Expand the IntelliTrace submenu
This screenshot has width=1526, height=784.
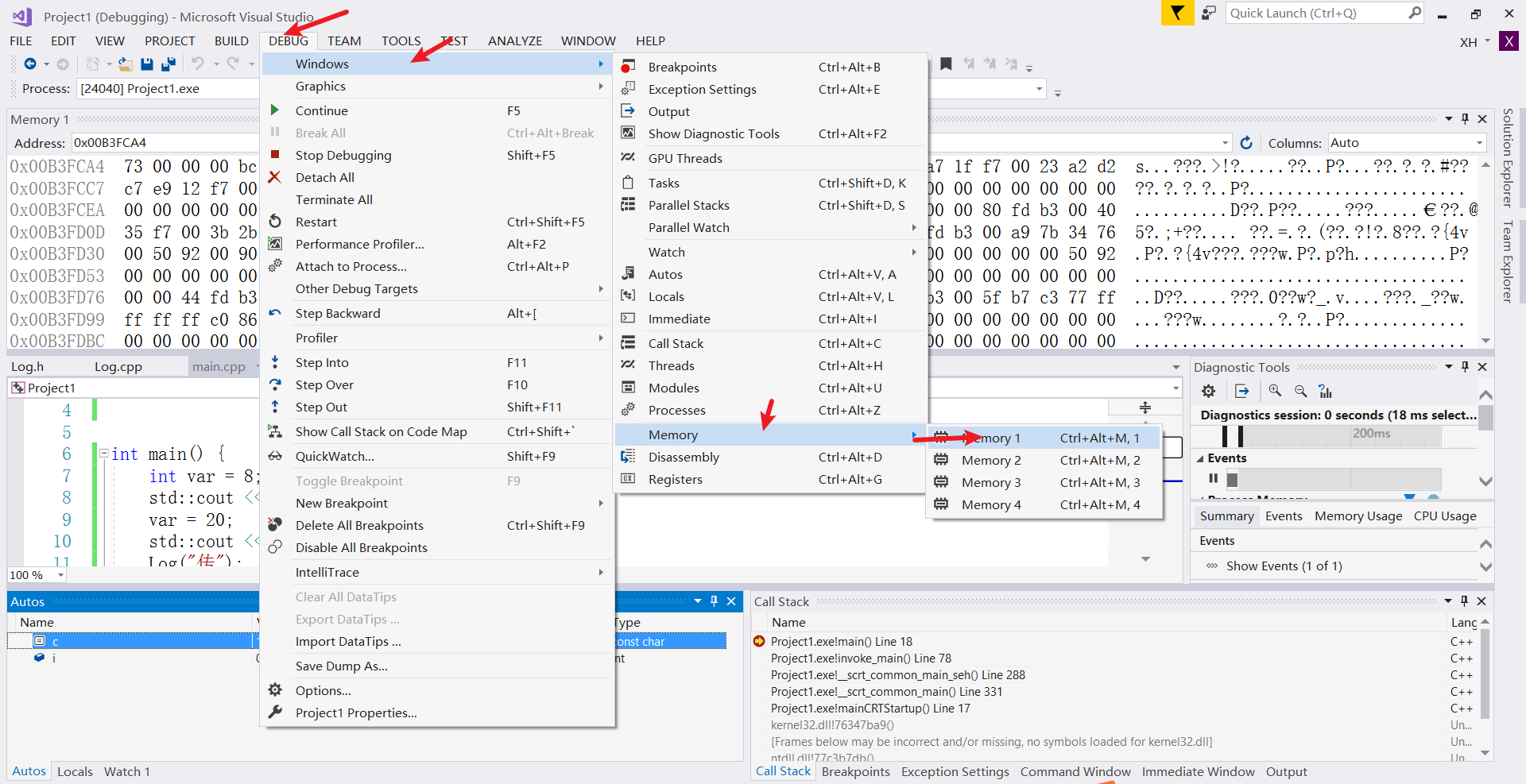437,572
